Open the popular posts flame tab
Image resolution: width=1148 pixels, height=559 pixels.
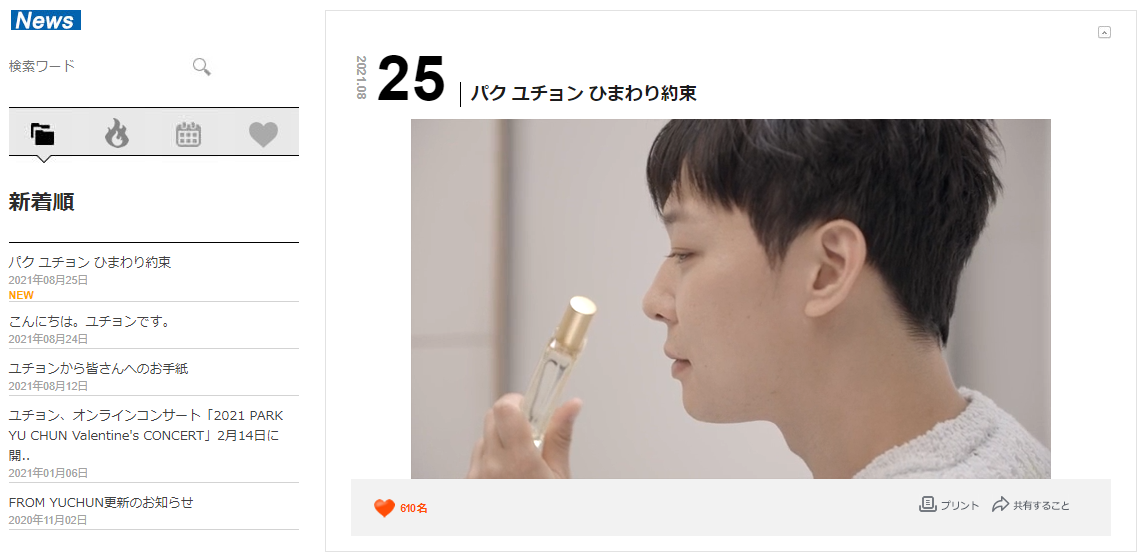[116, 134]
